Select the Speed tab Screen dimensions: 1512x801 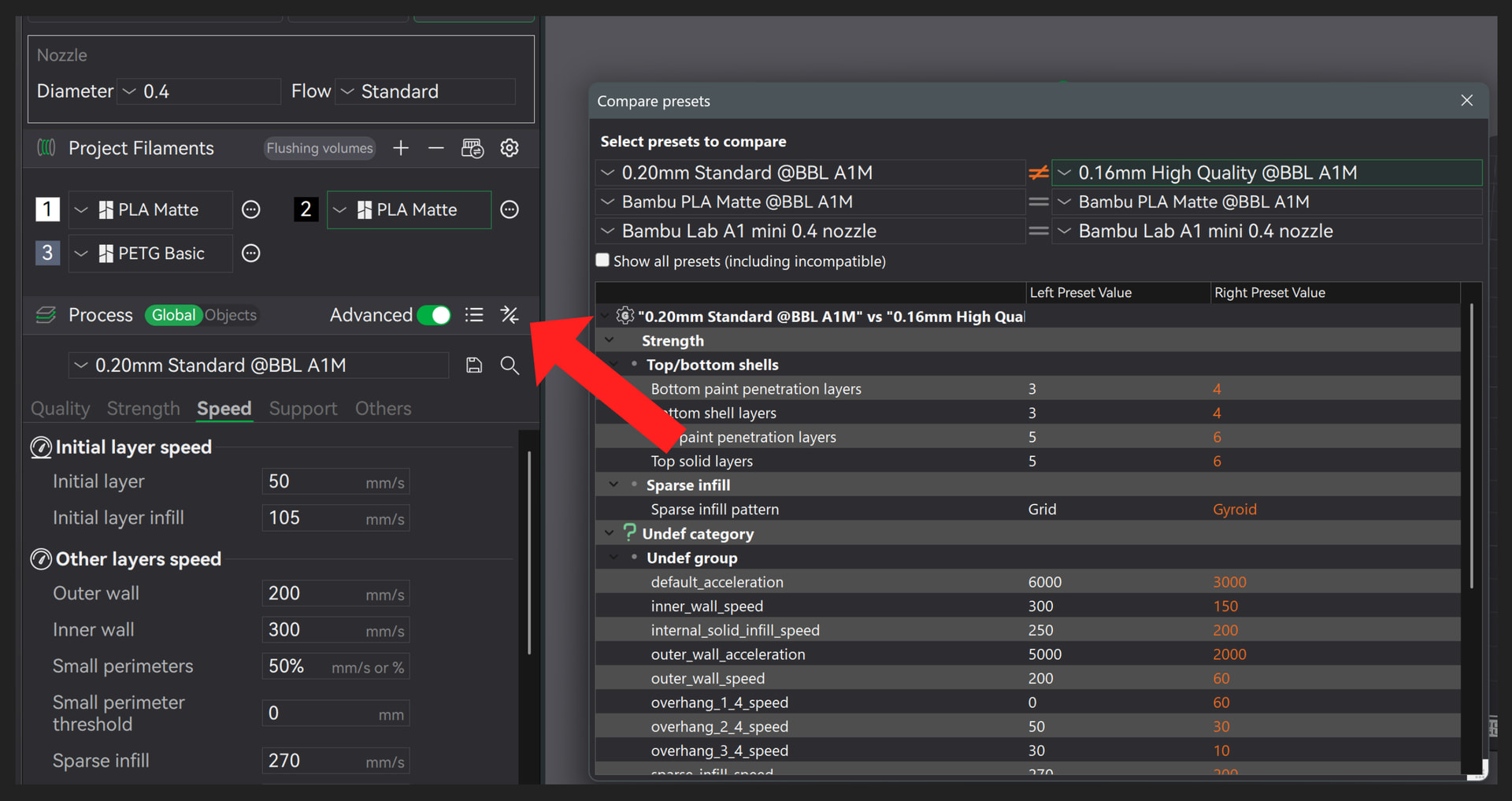point(224,409)
